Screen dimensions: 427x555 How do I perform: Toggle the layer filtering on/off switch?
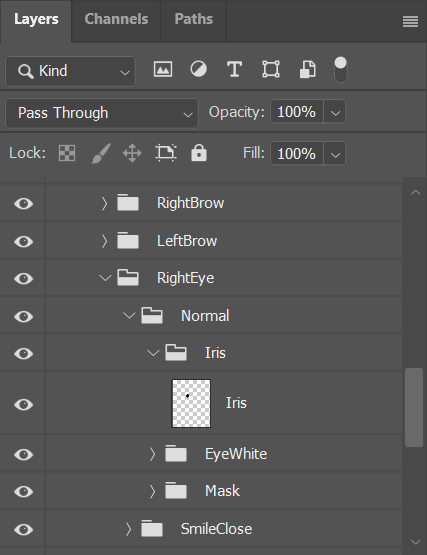pos(341,70)
